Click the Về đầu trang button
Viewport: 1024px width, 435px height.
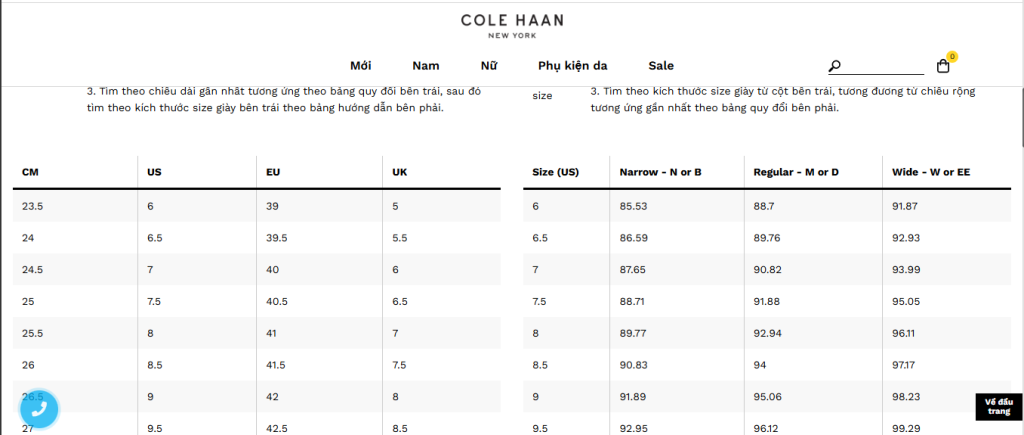[x=999, y=406]
